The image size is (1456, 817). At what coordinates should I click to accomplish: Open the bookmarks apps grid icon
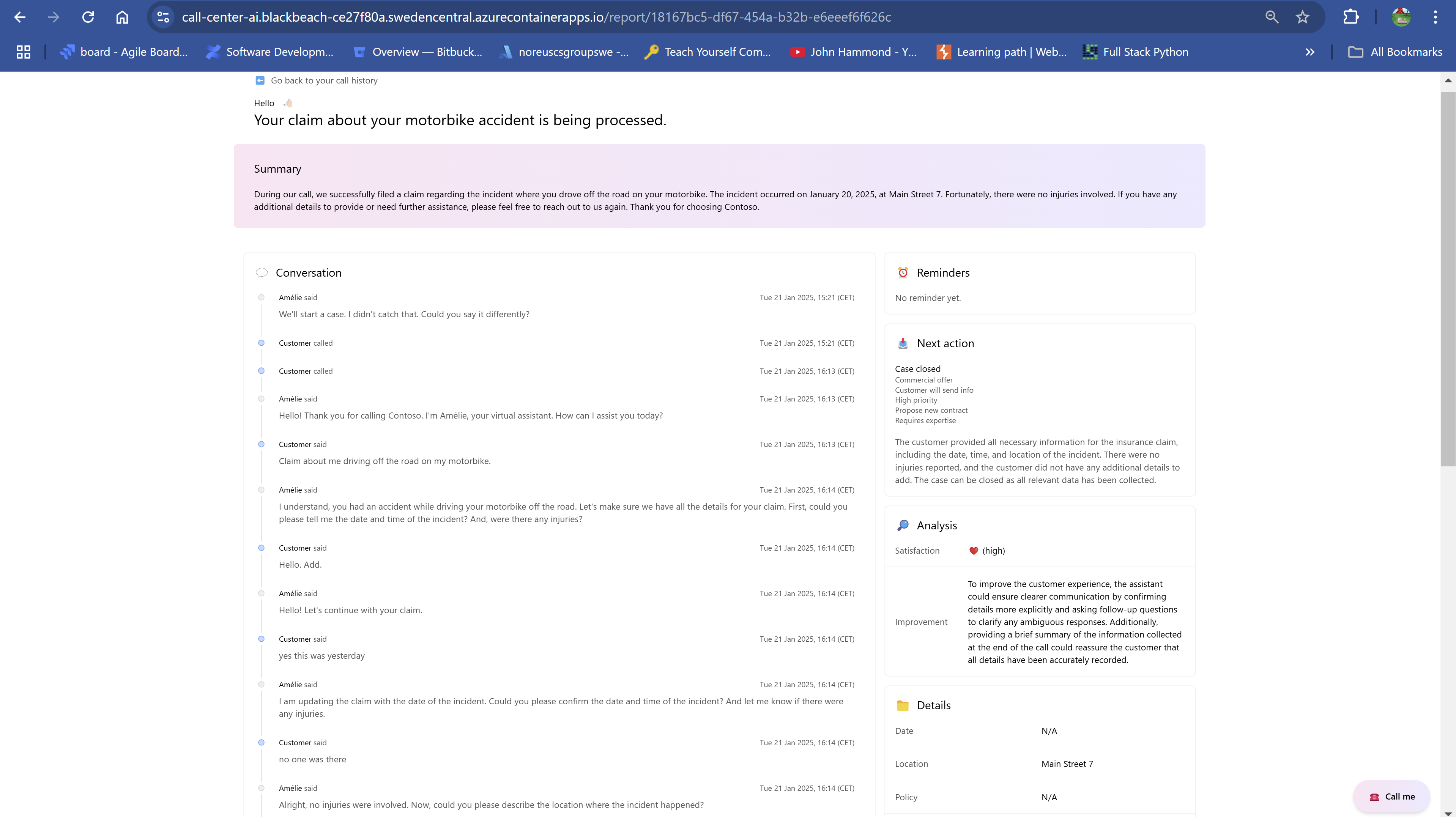(x=23, y=52)
